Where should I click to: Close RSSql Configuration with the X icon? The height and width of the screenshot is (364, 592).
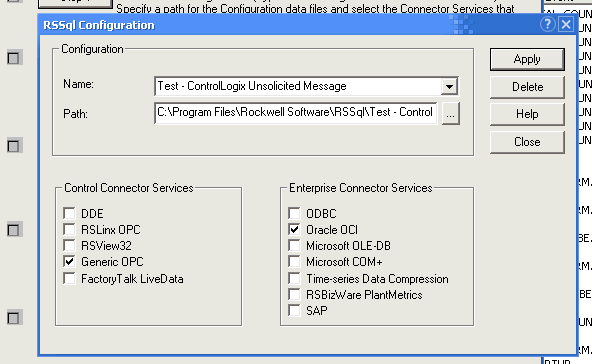click(x=566, y=25)
